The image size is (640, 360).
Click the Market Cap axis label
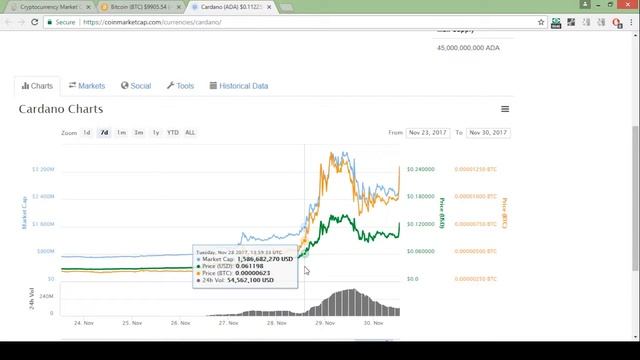[24, 213]
